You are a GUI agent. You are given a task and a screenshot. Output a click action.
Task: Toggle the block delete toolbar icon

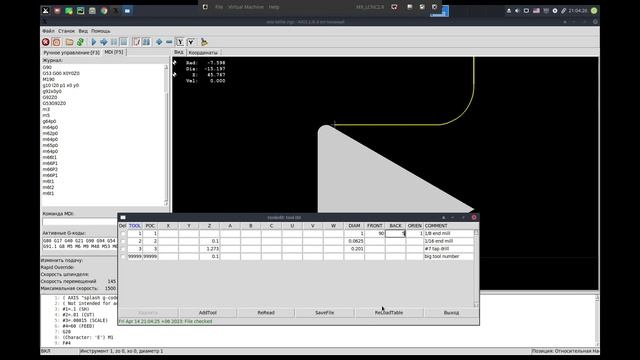tap(136, 42)
